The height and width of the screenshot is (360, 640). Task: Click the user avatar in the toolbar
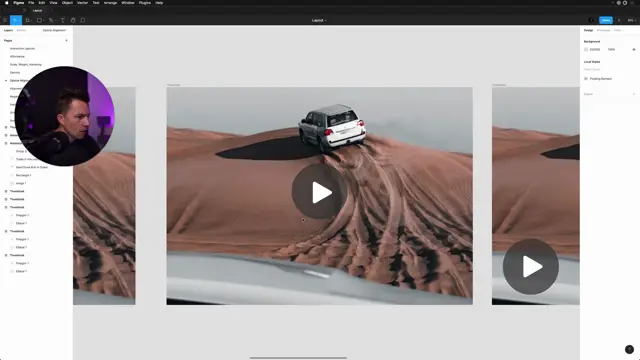point(591,20)
